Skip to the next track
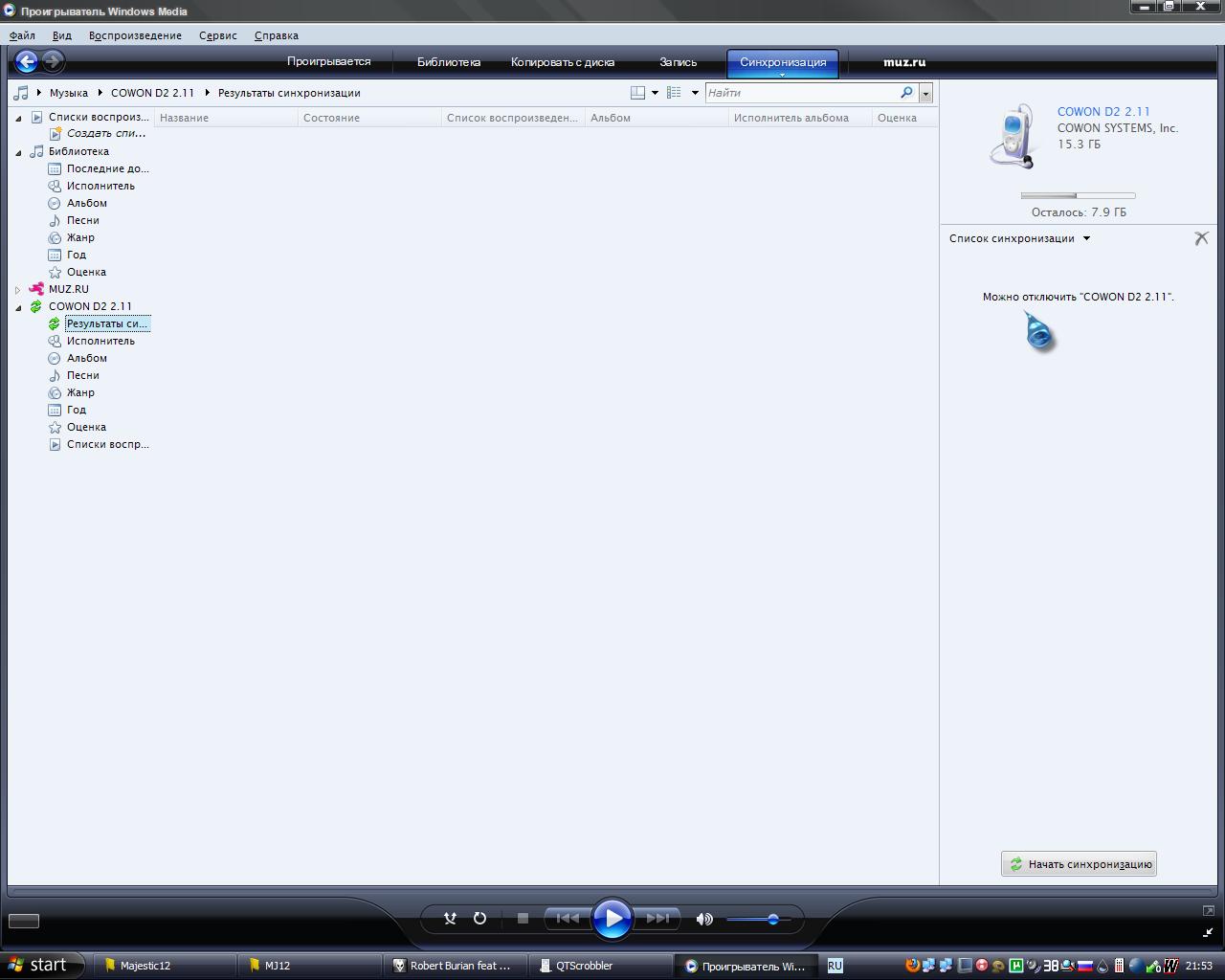The width and height of the screenshot is (1225, 980). coord(657,919)
